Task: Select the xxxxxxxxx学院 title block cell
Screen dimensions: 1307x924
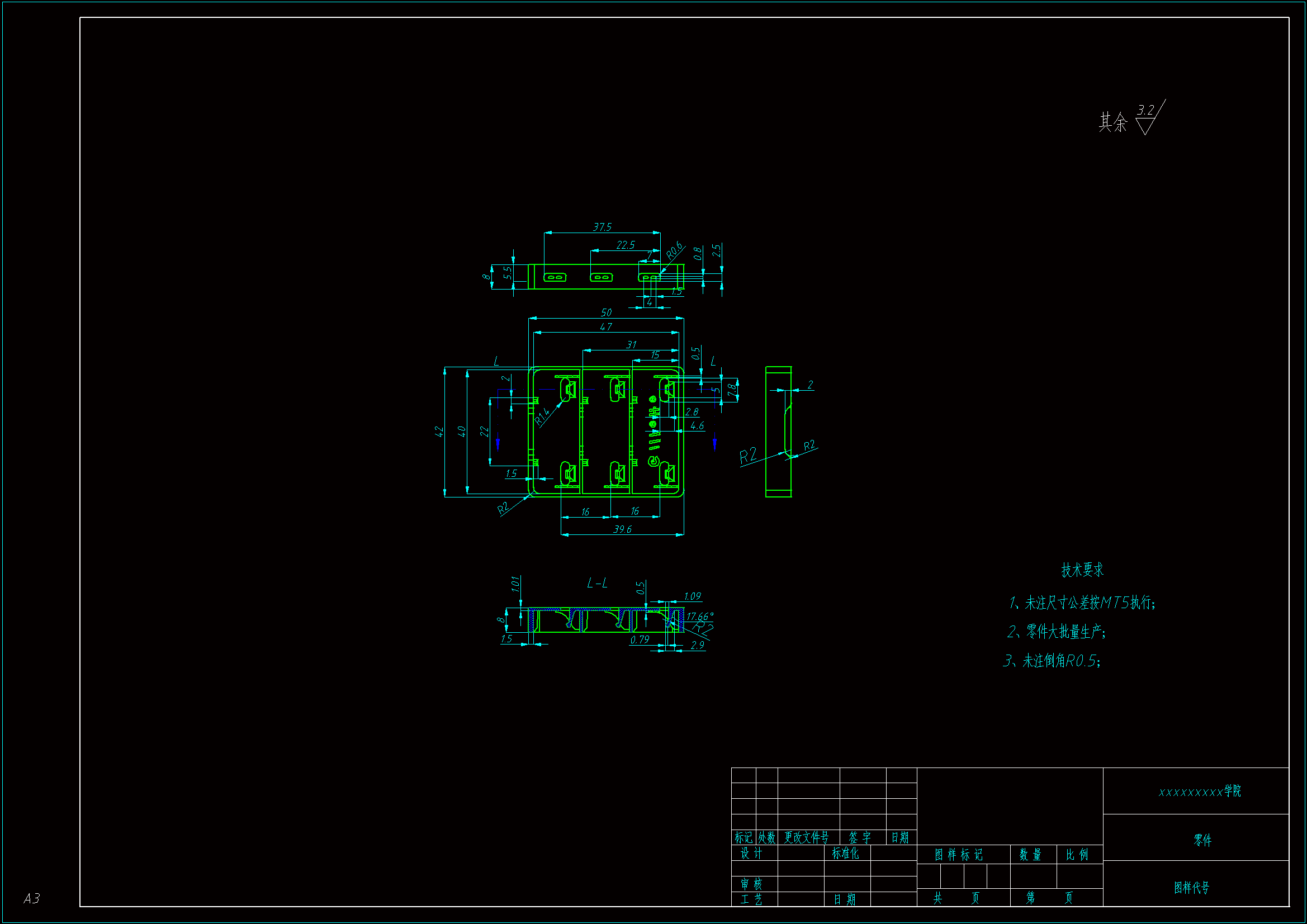Action: pos(1200,792)
